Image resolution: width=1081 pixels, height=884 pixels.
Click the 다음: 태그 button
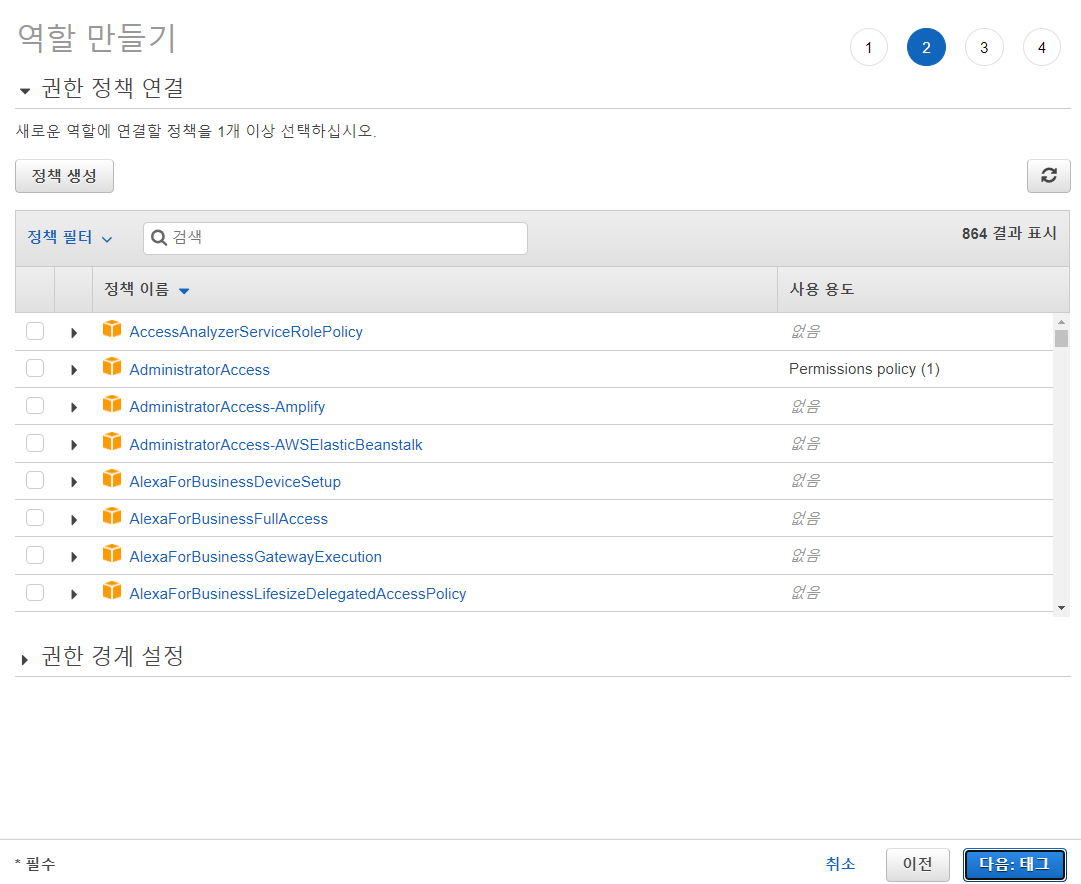click(1015, 864)
